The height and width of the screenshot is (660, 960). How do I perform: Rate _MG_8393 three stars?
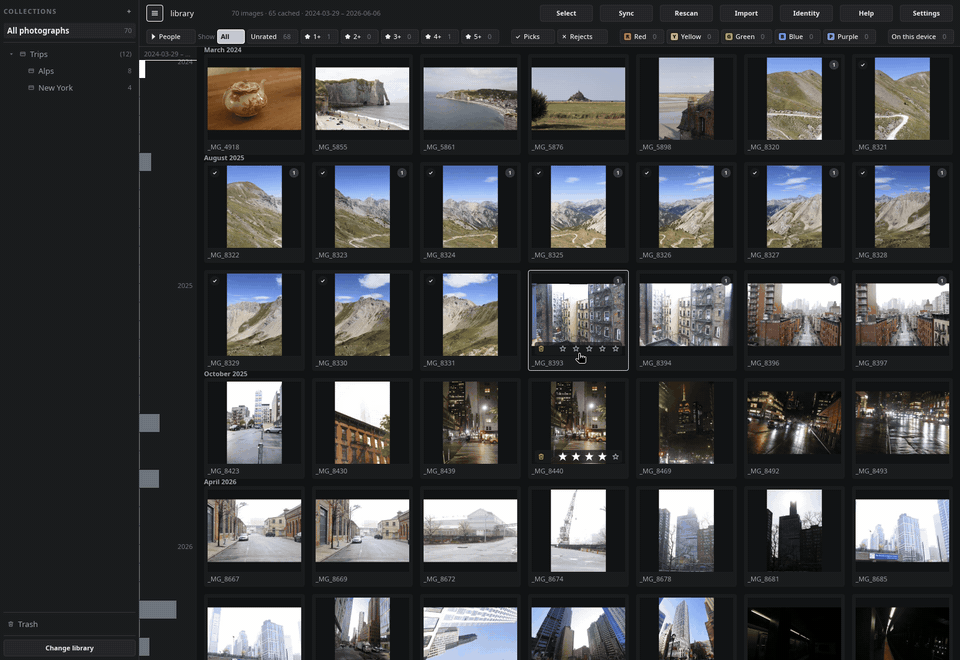click(x=589, y=349)
